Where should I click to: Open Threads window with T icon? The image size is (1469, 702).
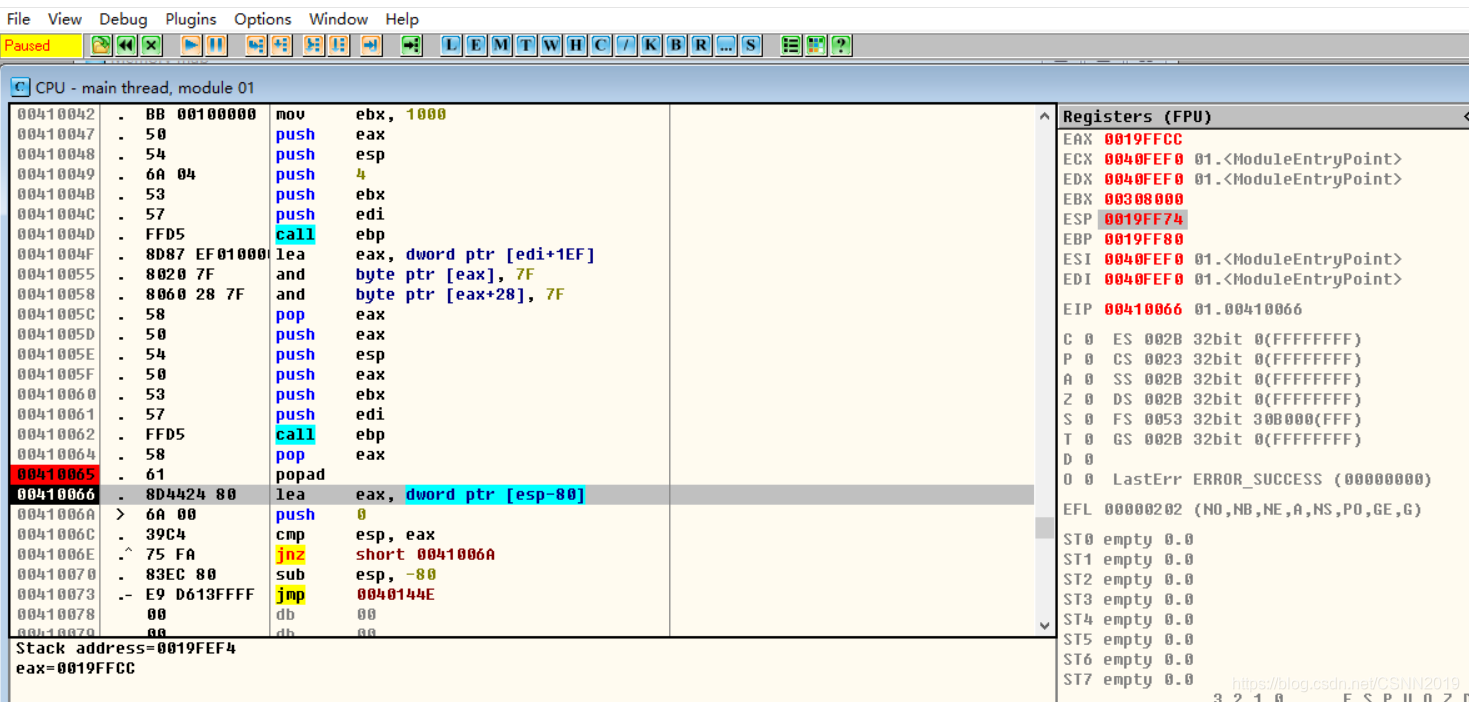coord(526,45)
